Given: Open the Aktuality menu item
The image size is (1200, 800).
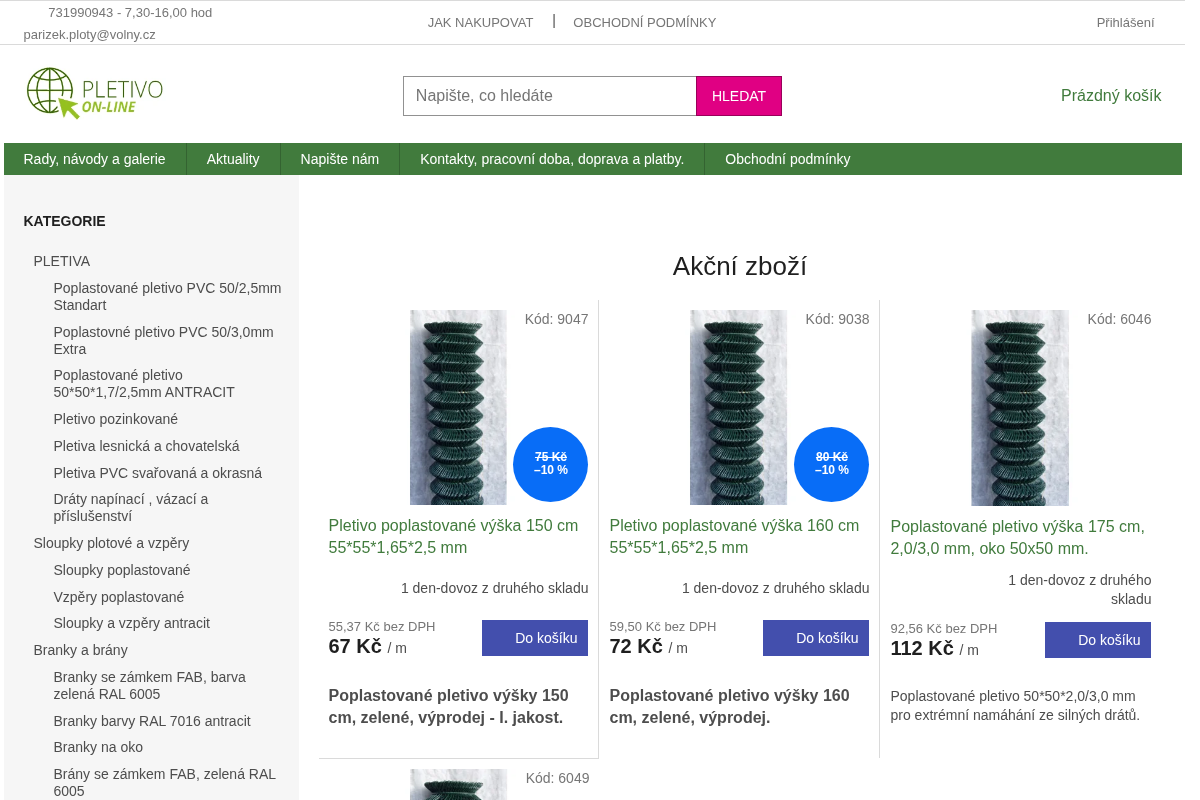Looking at the screenshot, I should tap(233, 159).
